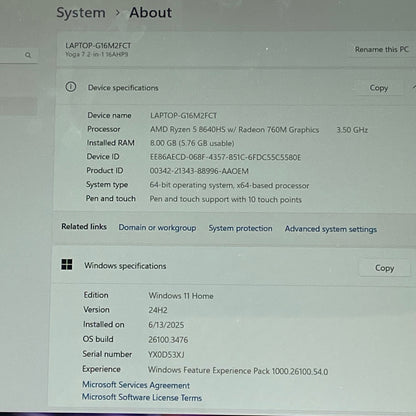The width and height of the screenshot is (416, 416).
Task: Click the Serial number value YX0DS3XJ
Action: click(166, 355)
